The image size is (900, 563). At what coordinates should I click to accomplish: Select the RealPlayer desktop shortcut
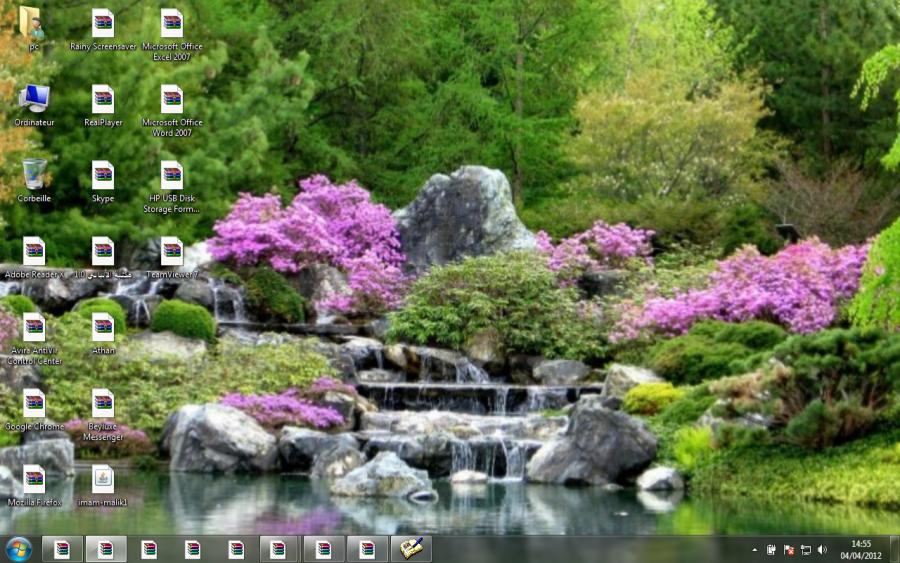(103, 99)
